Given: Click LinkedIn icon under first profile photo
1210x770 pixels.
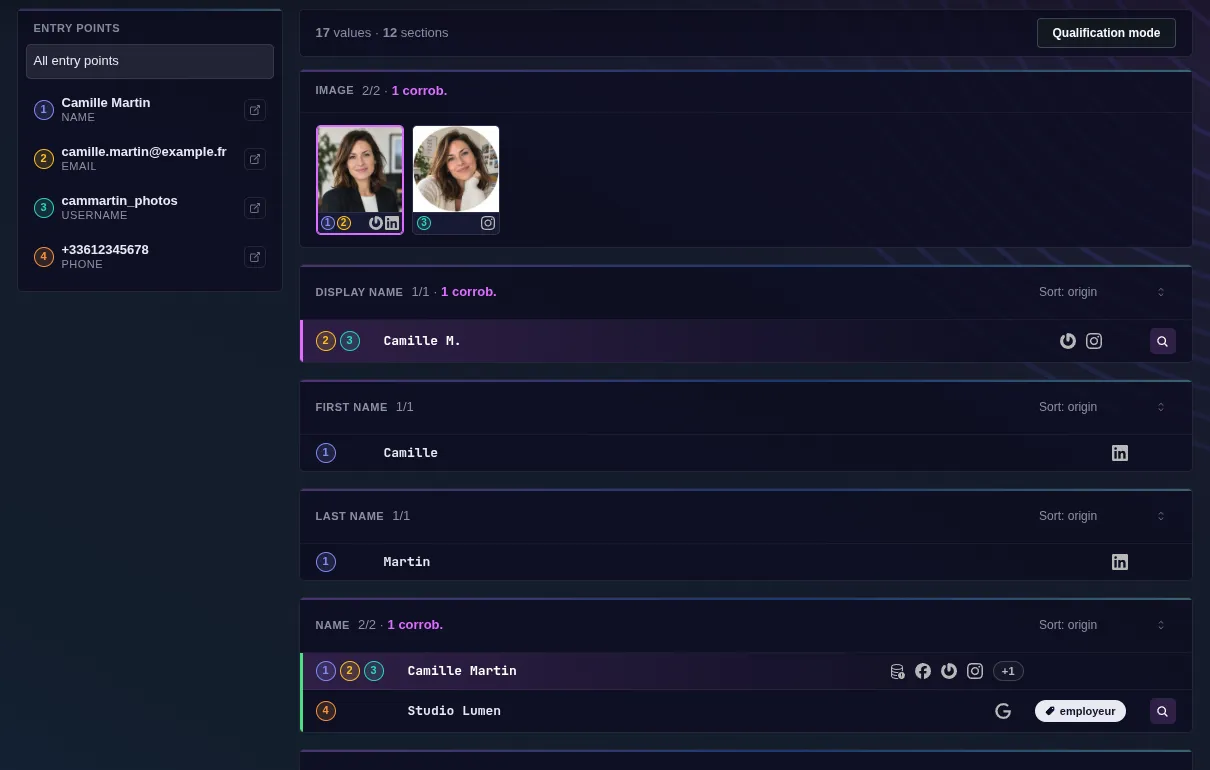Looking at the screenshot, I should pos(392,223).
